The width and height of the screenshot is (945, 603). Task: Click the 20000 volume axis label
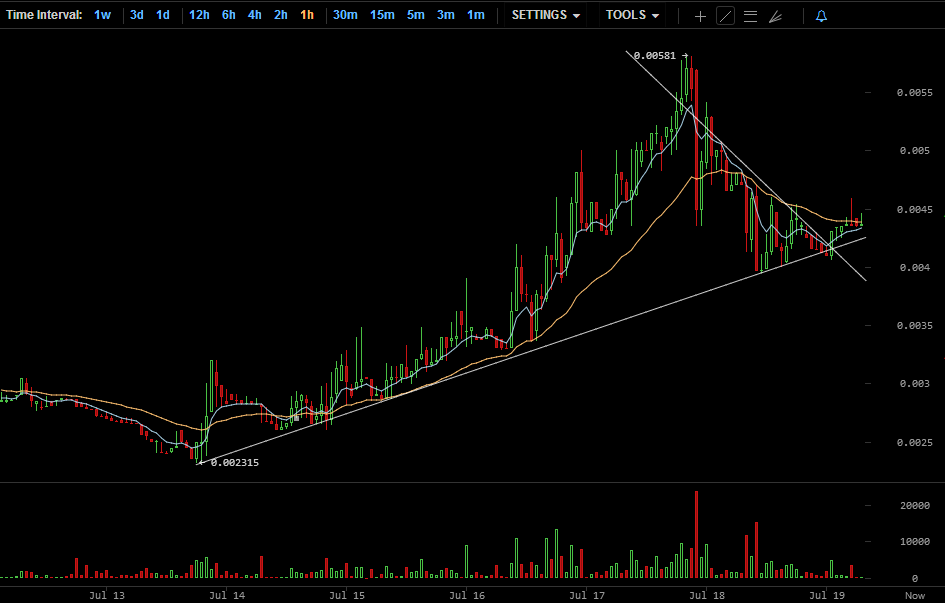point(915,506)
